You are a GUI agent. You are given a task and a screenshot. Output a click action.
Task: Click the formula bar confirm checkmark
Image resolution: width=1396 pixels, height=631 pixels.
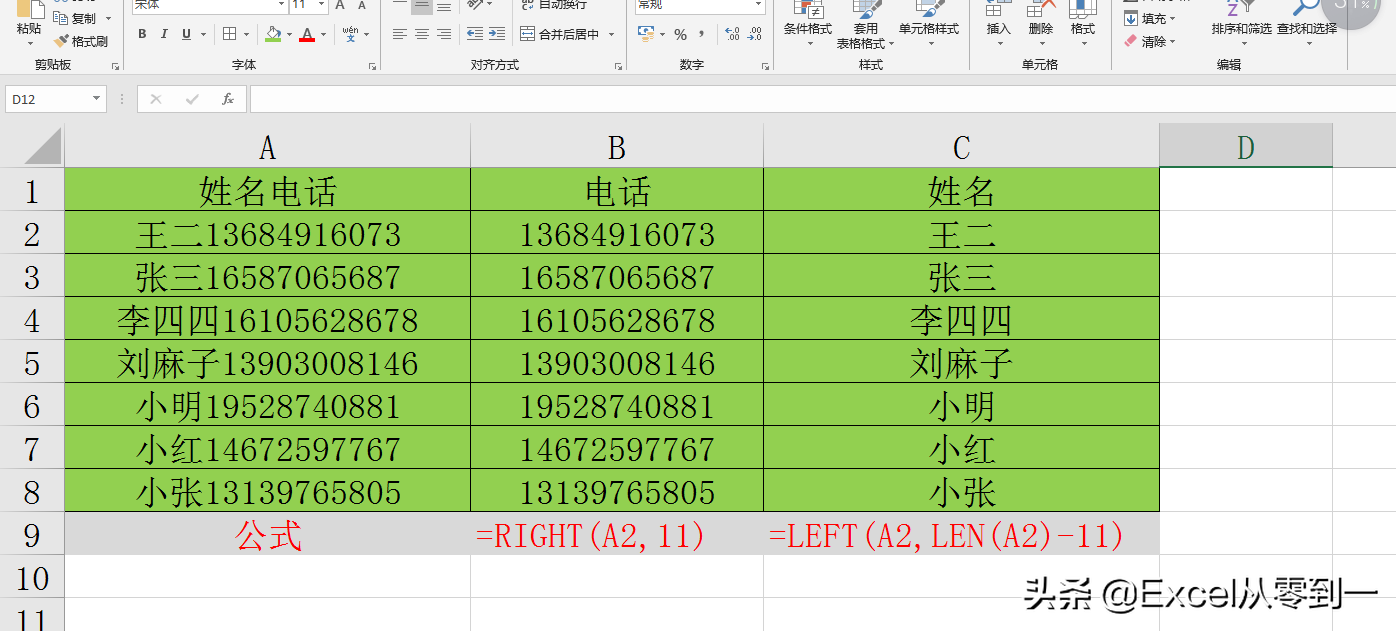tap(192, 99)
